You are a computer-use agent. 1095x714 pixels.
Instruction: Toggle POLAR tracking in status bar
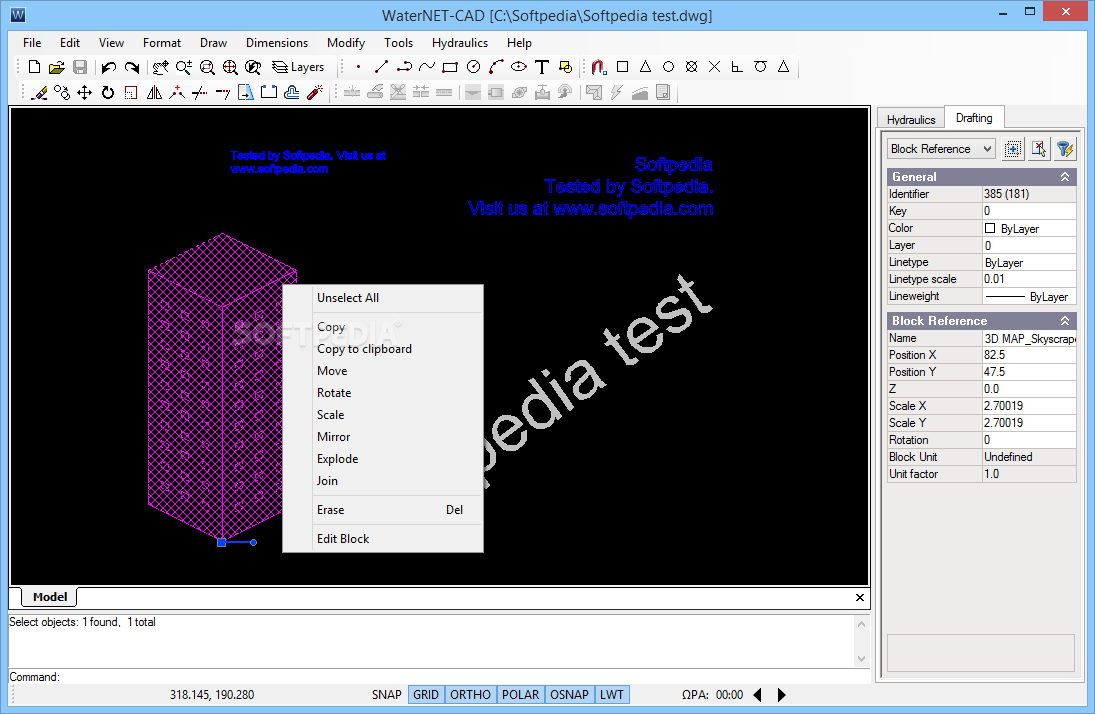(x=520, y=694)
